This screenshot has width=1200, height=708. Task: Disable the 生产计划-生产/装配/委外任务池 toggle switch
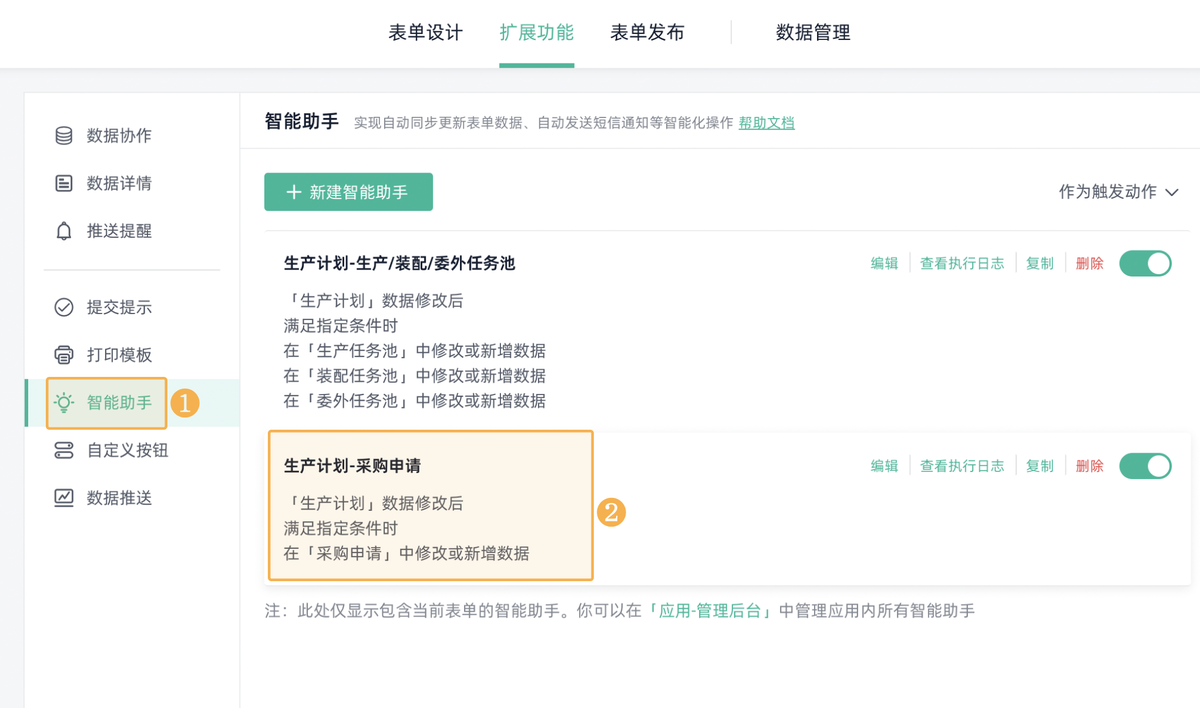coord(1145,263)
